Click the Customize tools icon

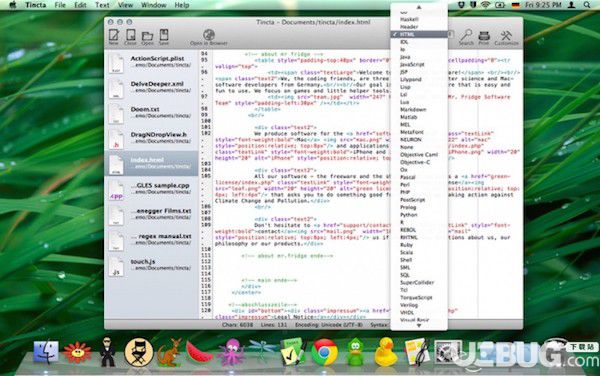pyautogui.click(x=506, y=35)
